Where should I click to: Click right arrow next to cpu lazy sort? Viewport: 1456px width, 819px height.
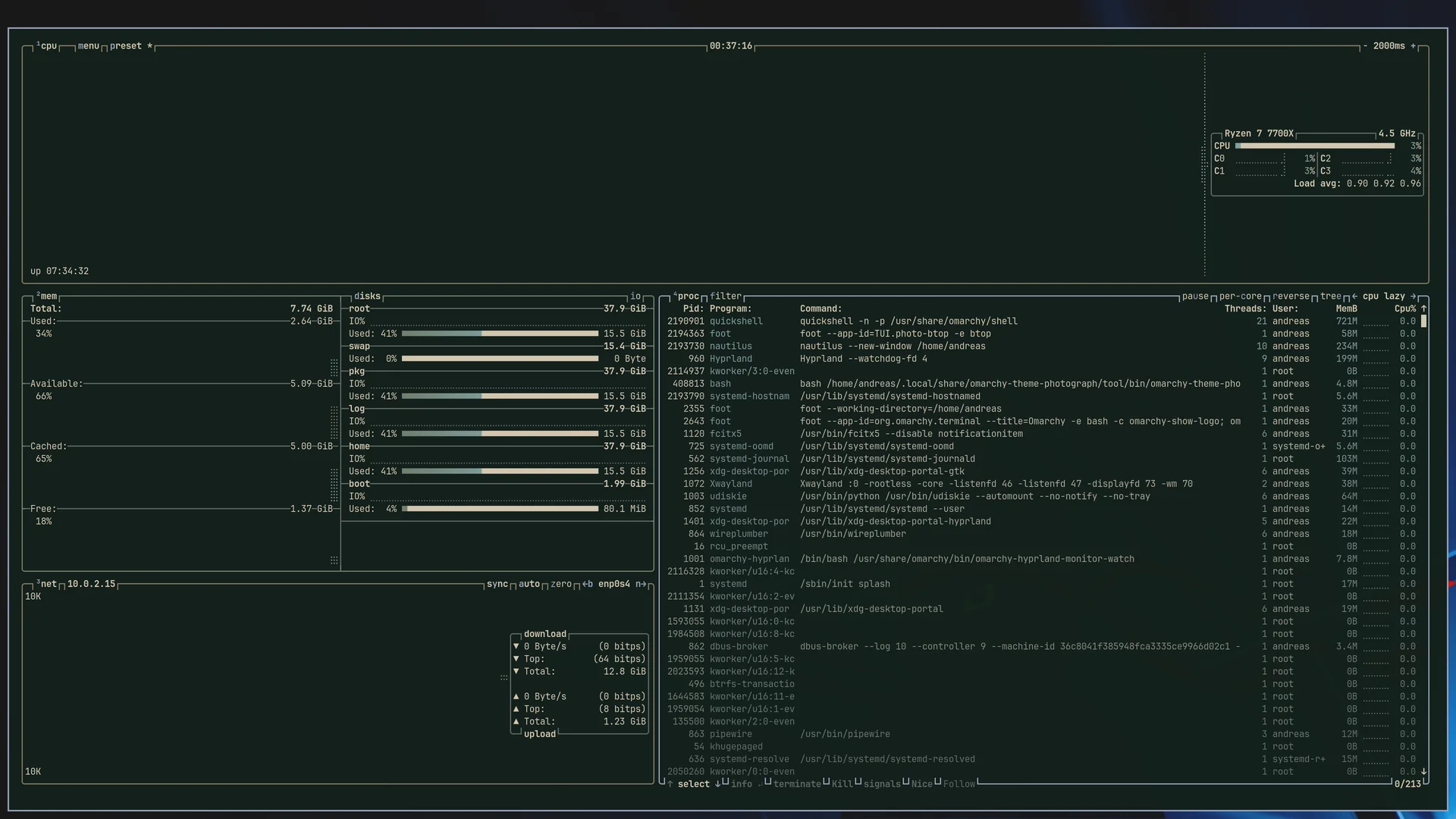[1413, 297]
